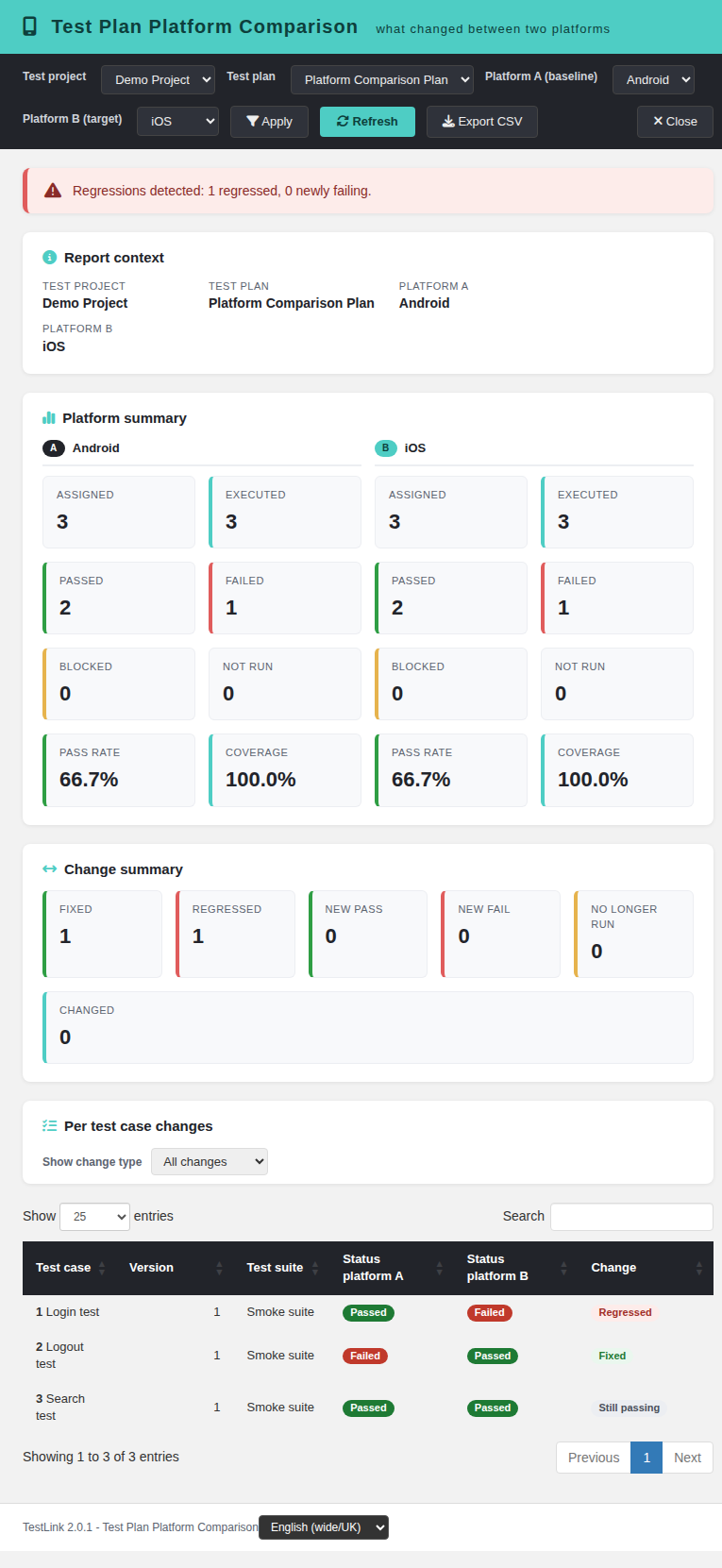Screen dimensions: 722x1568
Task: Click the REGRESSED change summary card
Action: coord(235,934)
